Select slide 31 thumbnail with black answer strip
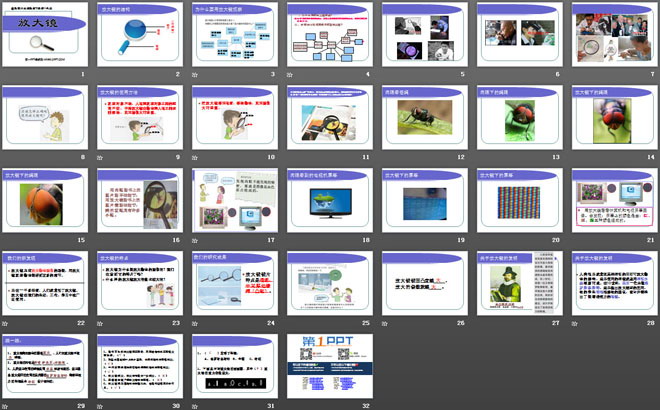Screen dimensions: 660x410 pos(235,366)
